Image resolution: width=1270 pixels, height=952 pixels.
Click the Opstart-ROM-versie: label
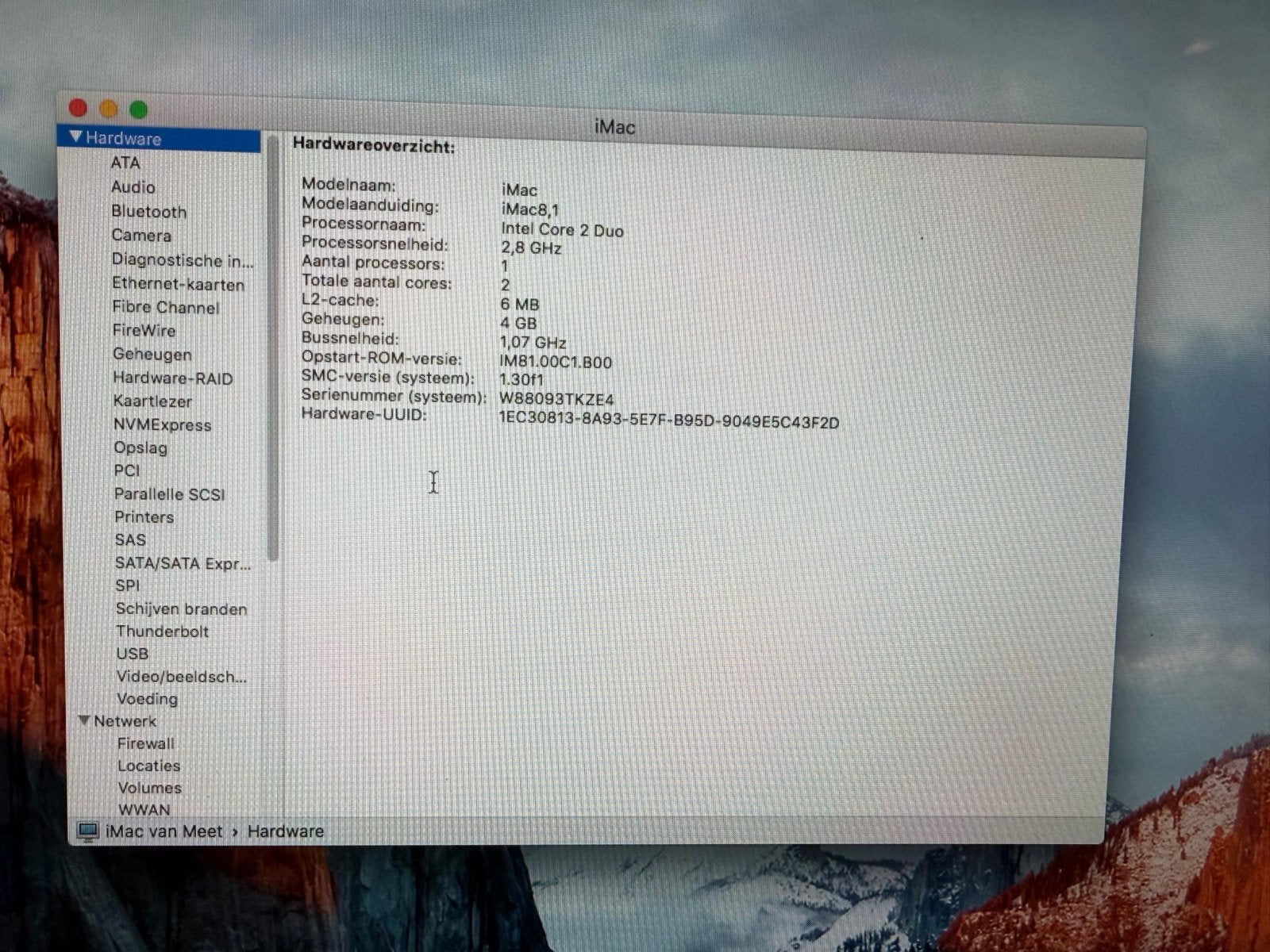(x=381, y=359)
